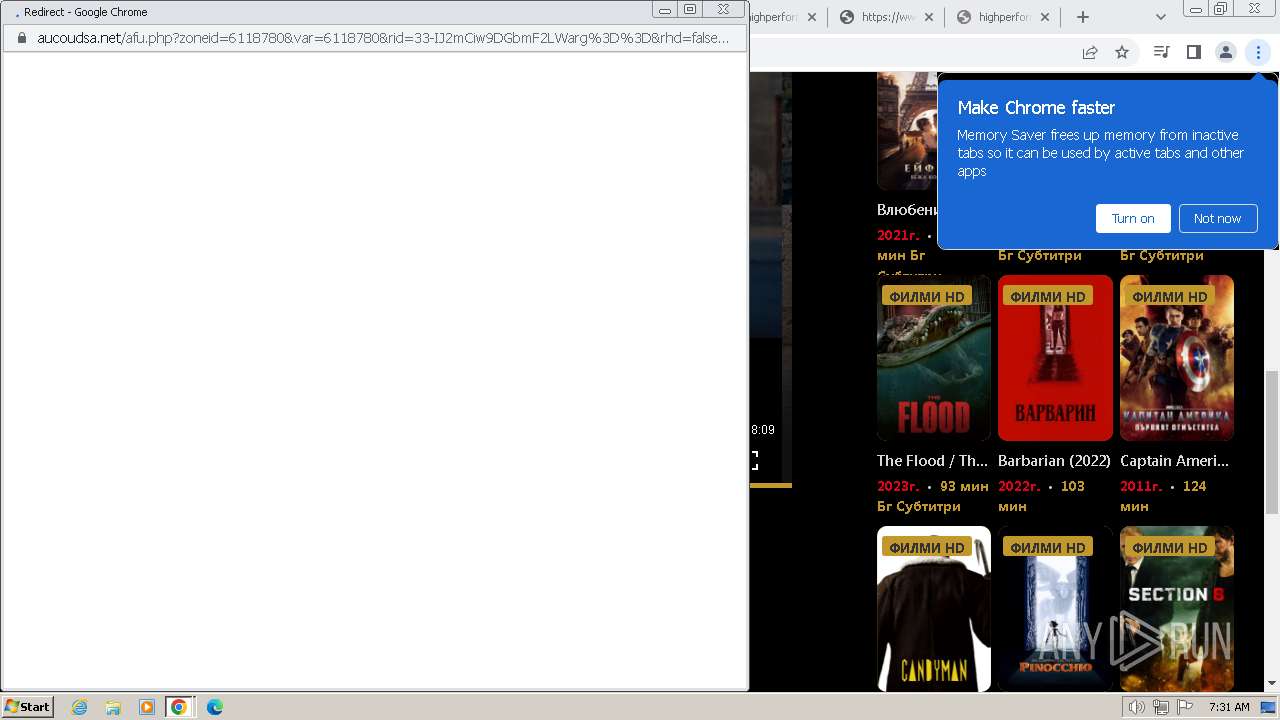1280x720 pixels.
Task: Open the Chrome three-dot menu
Action: [x=1258, y=52]
